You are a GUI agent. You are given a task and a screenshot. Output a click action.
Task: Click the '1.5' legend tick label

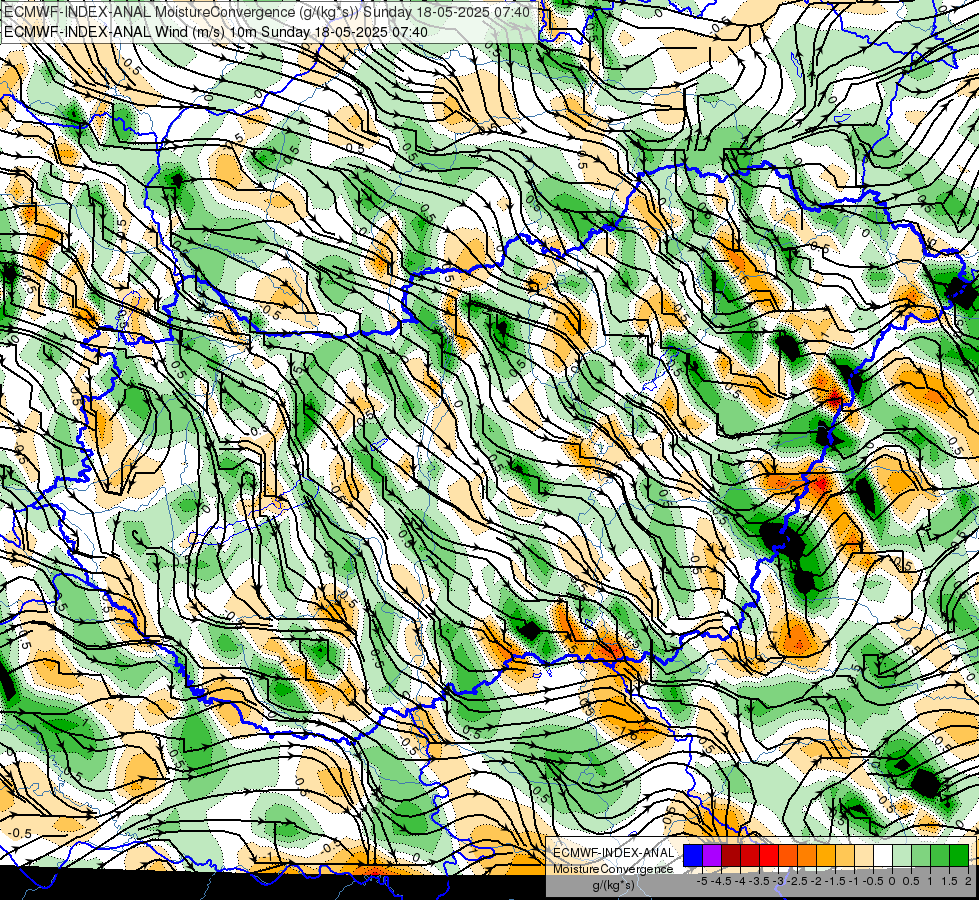click(x=949, y=881)
